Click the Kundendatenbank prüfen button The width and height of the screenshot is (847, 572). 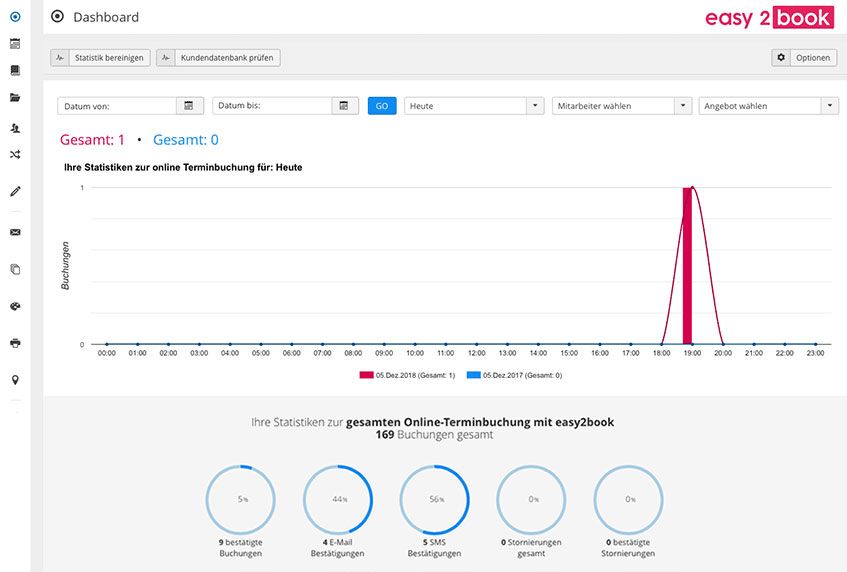point(218,58)
